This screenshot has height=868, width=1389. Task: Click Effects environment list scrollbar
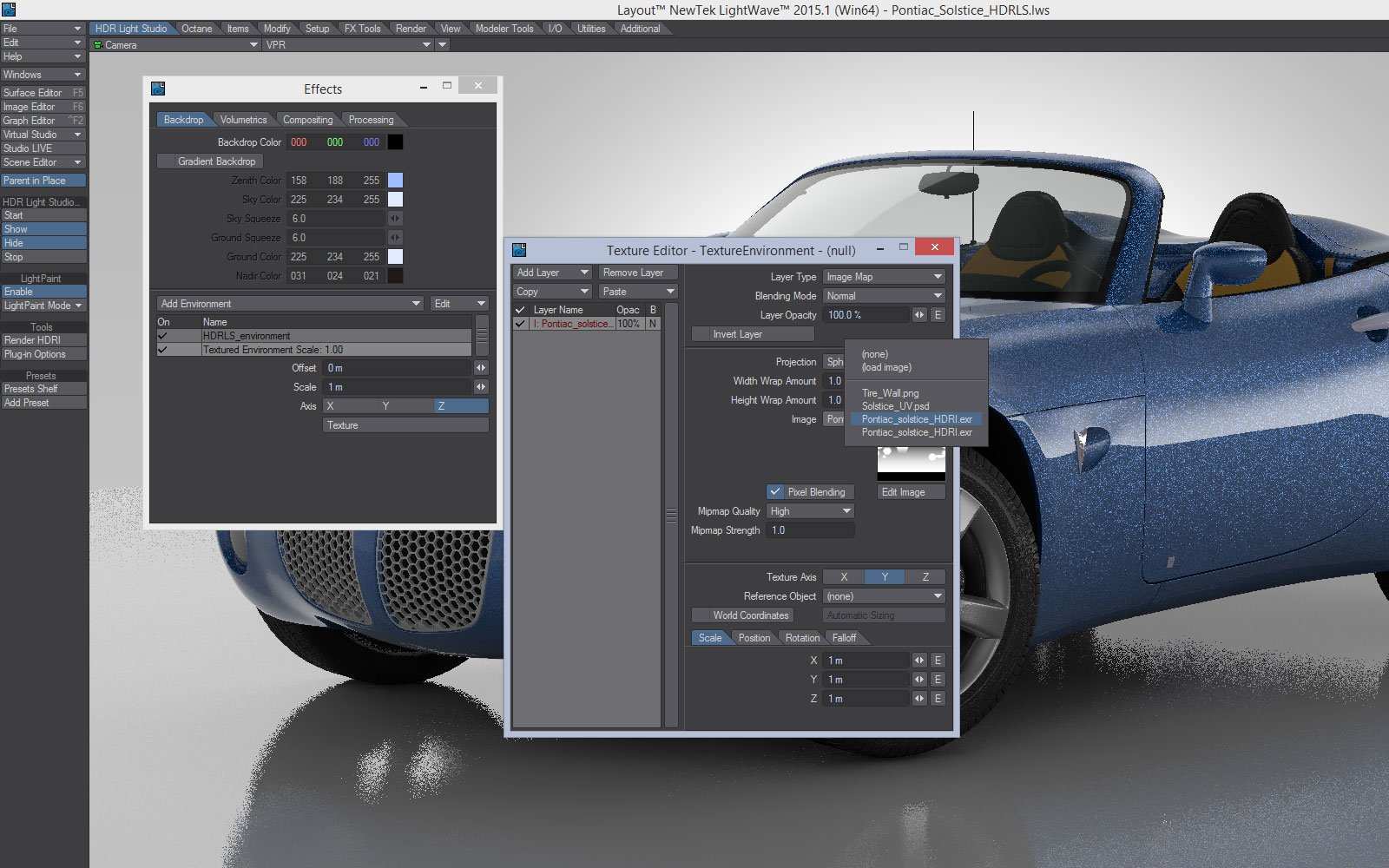point(482,336)
